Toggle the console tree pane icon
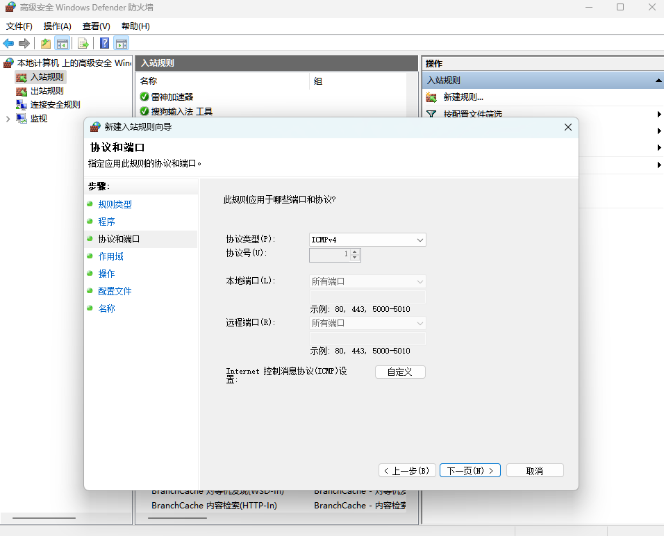This screenshot has width=664, height=536. coord(62,43)
